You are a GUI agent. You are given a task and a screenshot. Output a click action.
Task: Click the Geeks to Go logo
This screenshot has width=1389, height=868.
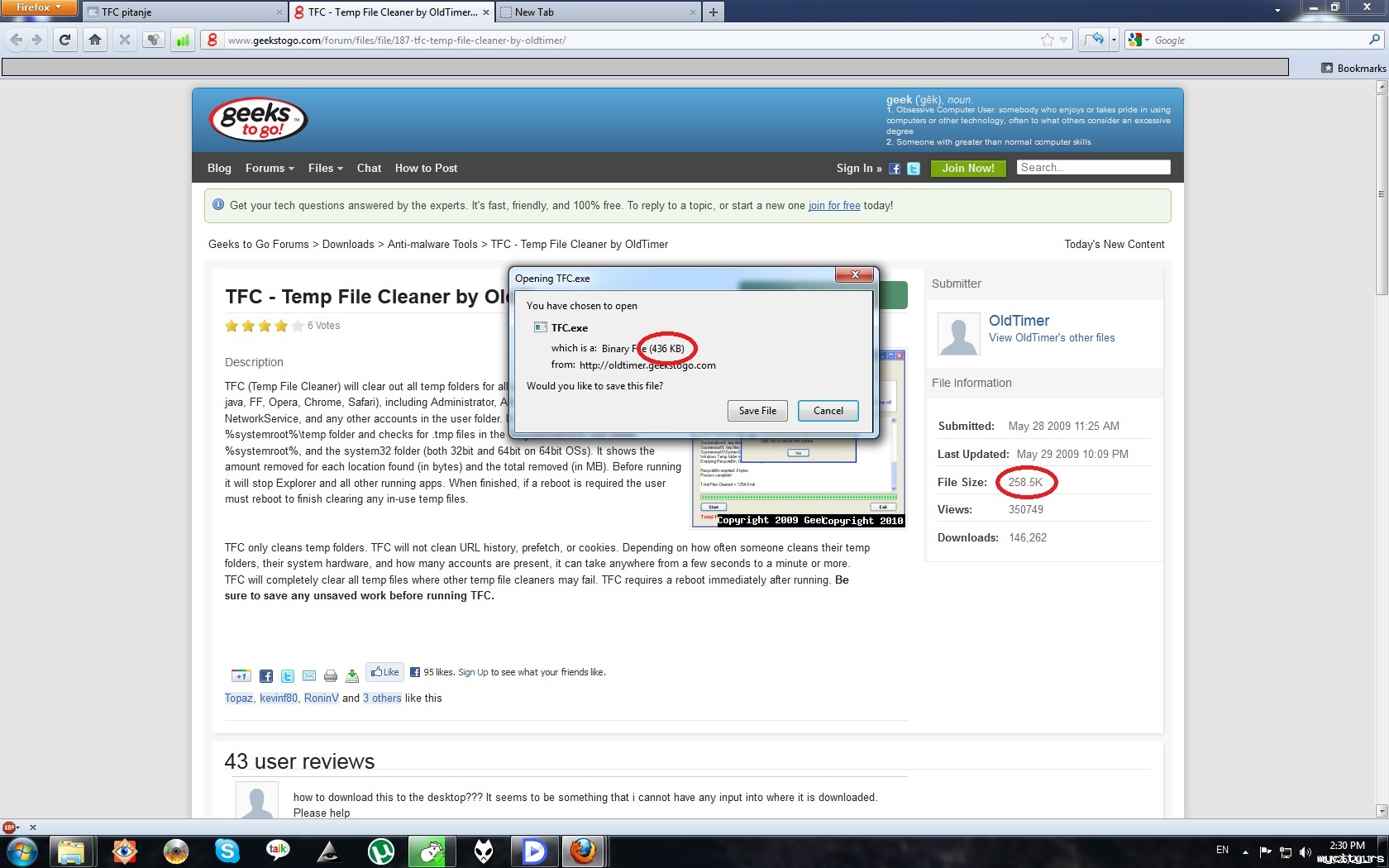(x=259, y=120)
